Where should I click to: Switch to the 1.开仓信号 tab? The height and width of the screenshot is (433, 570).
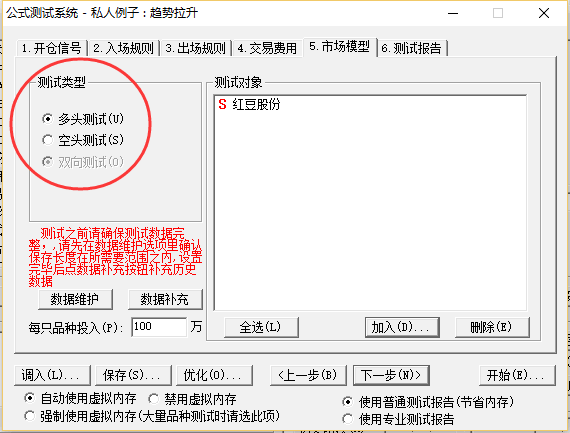pos(51,48)
